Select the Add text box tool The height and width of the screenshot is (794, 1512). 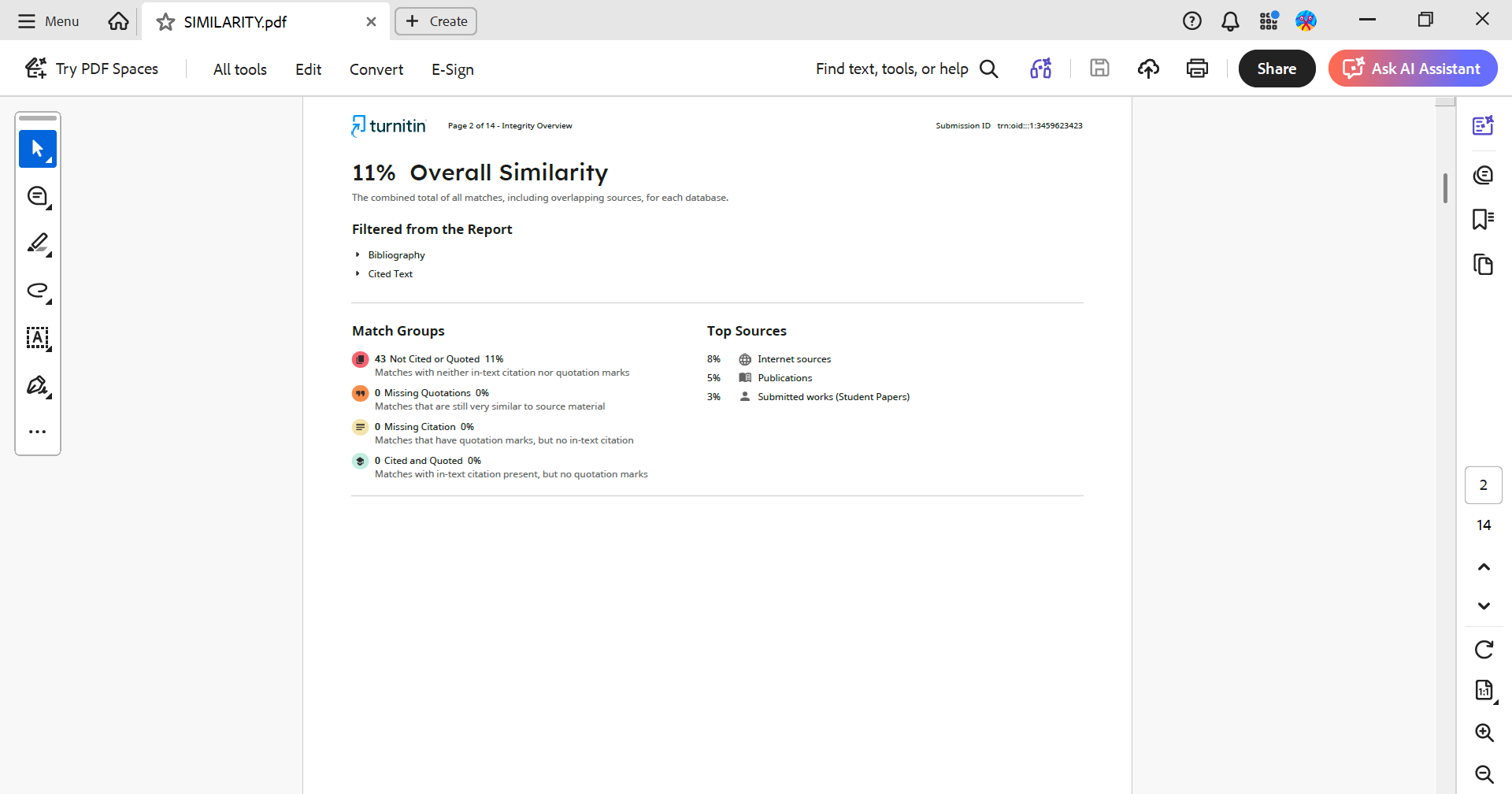click(37, 338)
